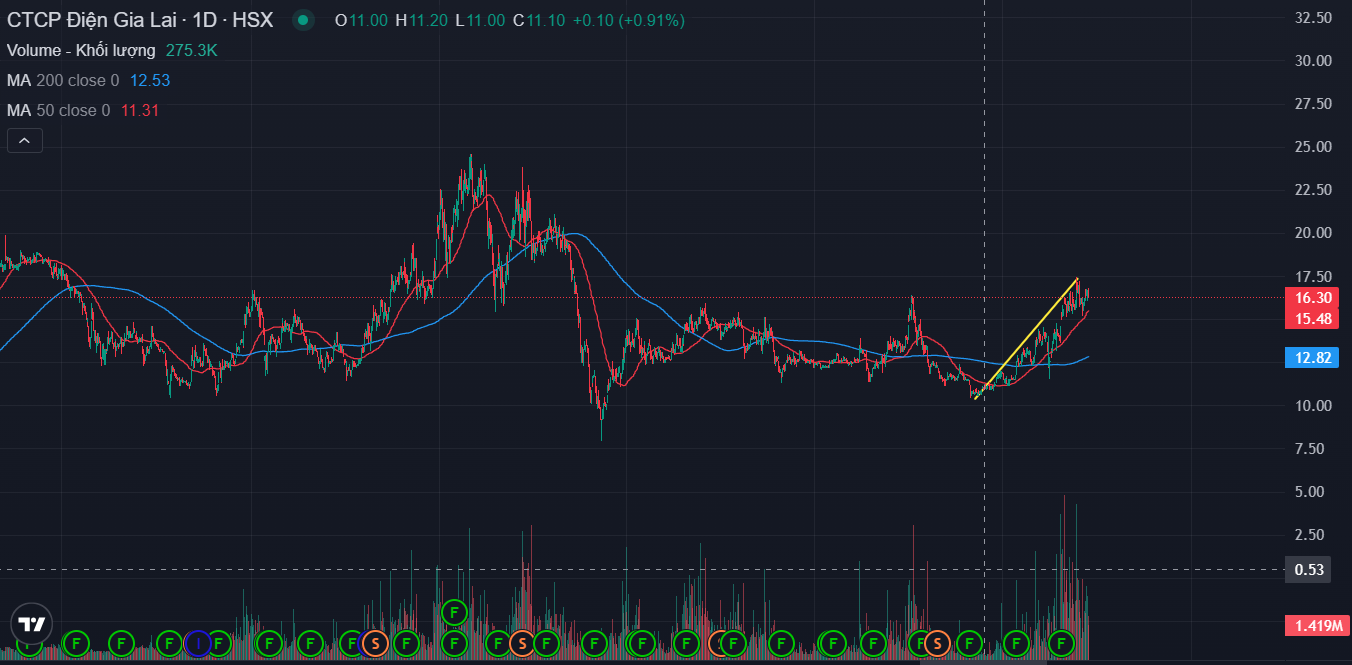Screen dimensions: 1352x665
Task: Click the 0.53 crosshair price label
Action: 1309,570
